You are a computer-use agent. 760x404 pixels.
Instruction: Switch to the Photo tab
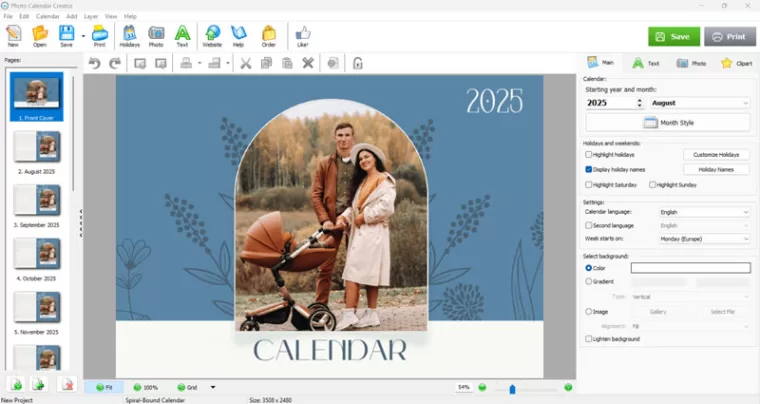(x=691, y=63)
